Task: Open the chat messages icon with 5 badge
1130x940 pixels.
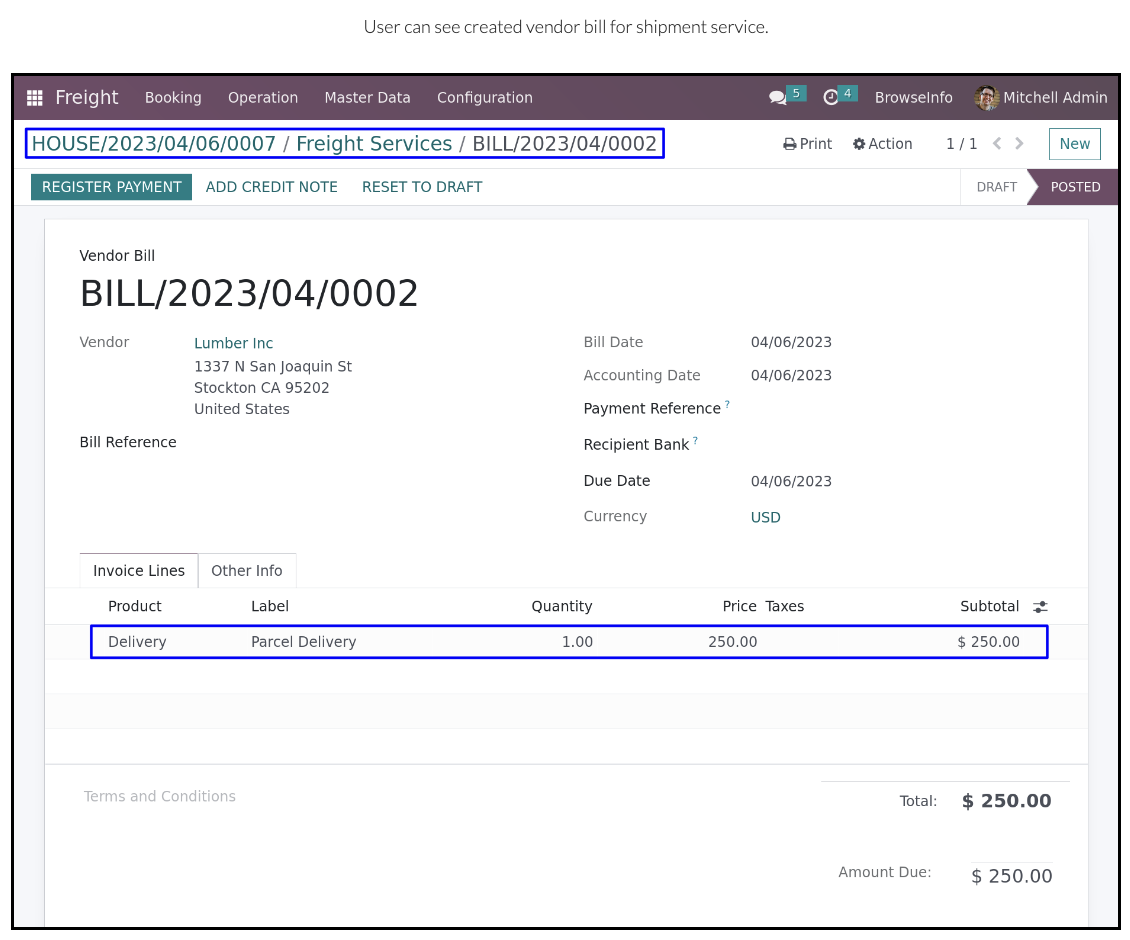Action: tap(778, 97)
